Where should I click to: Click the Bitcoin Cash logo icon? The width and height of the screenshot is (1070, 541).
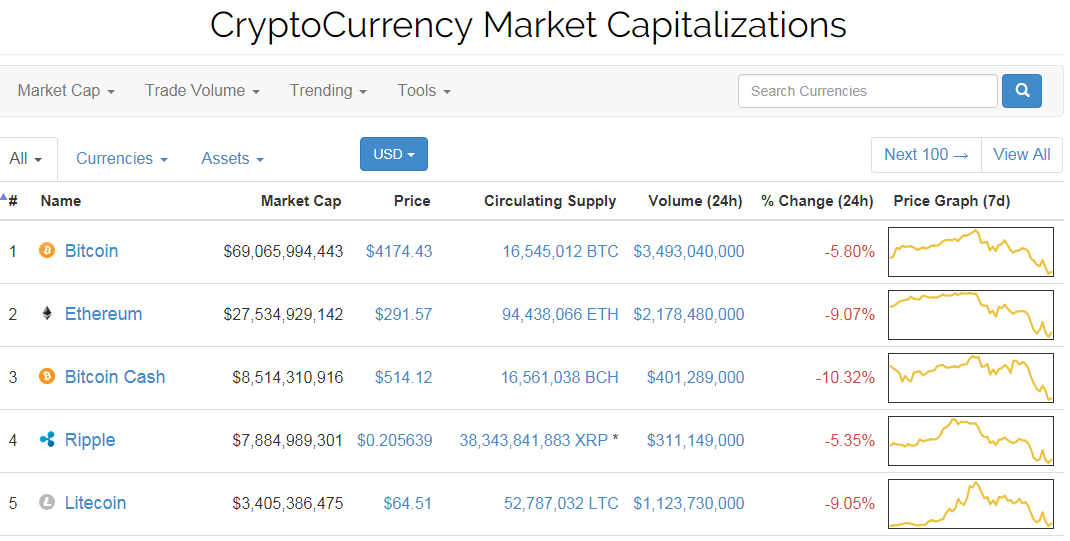(46, 377)
